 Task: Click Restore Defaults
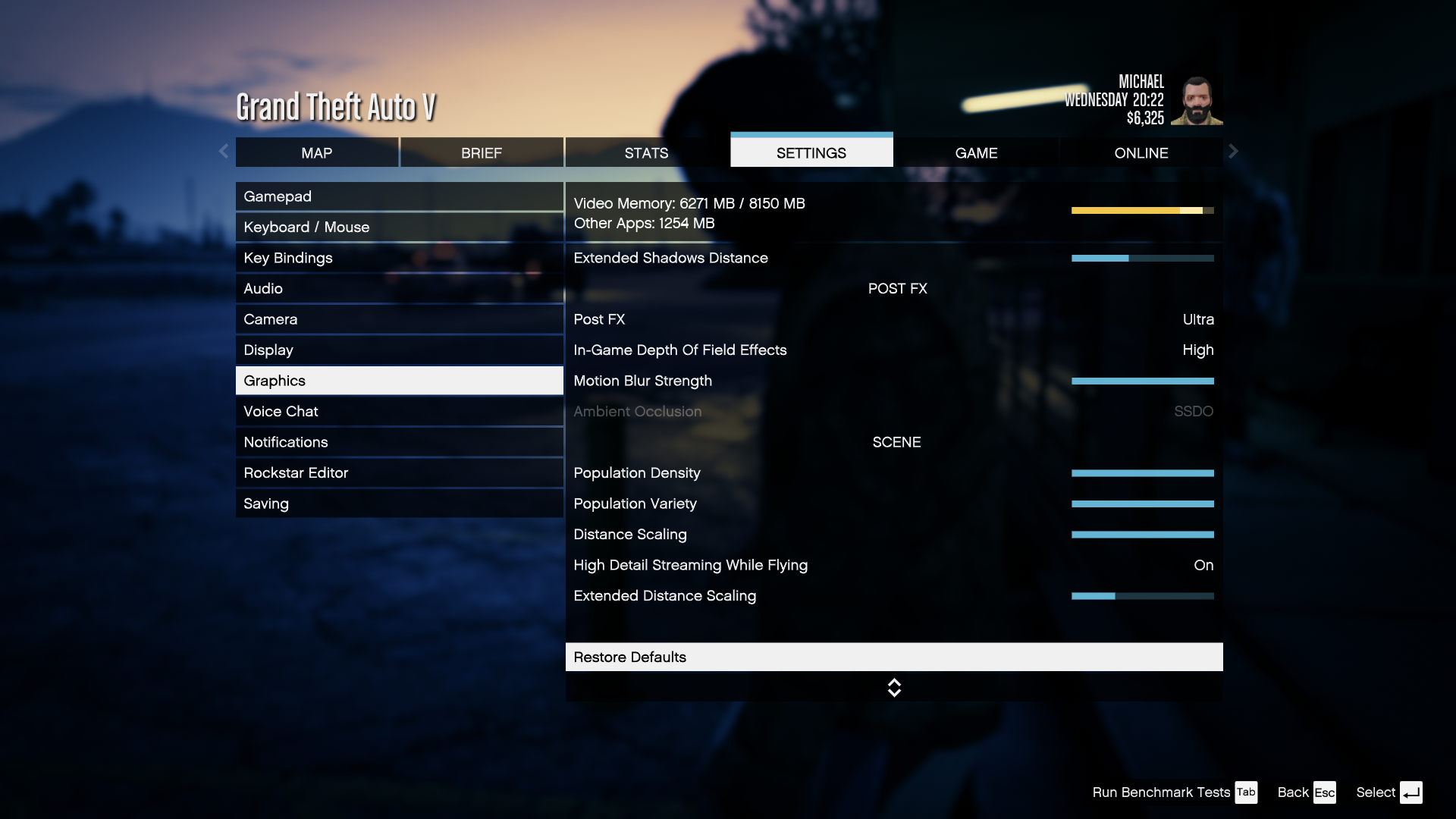click(x=894, y=657)
